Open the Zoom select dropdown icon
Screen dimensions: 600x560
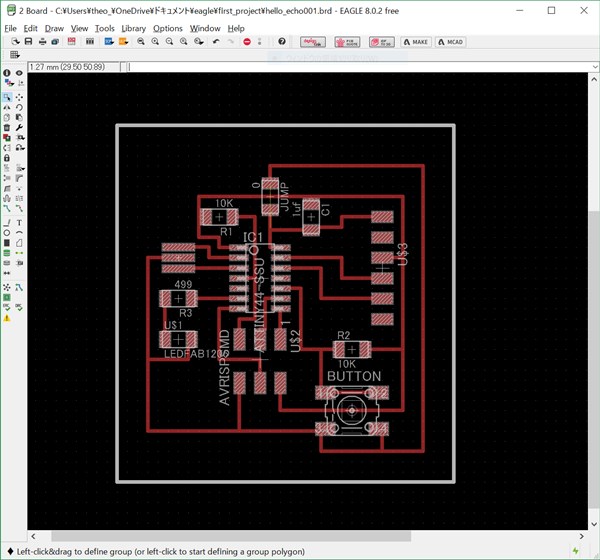pos(199,41)
